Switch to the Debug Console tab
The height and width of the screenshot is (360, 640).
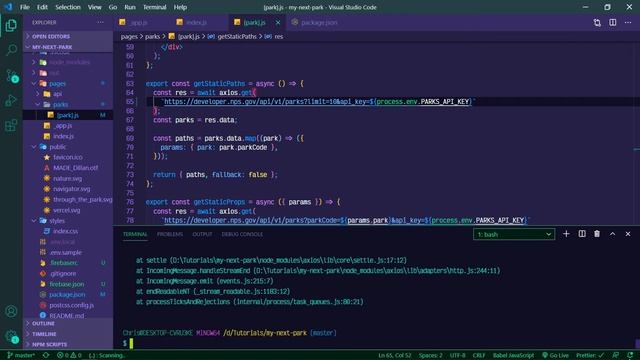242,234
